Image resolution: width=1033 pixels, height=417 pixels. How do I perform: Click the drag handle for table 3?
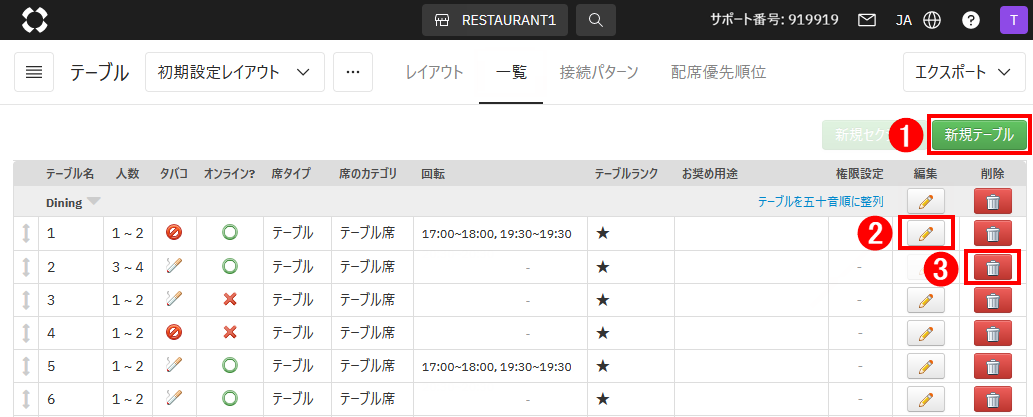pyautogui.click(x=26, y=300)
